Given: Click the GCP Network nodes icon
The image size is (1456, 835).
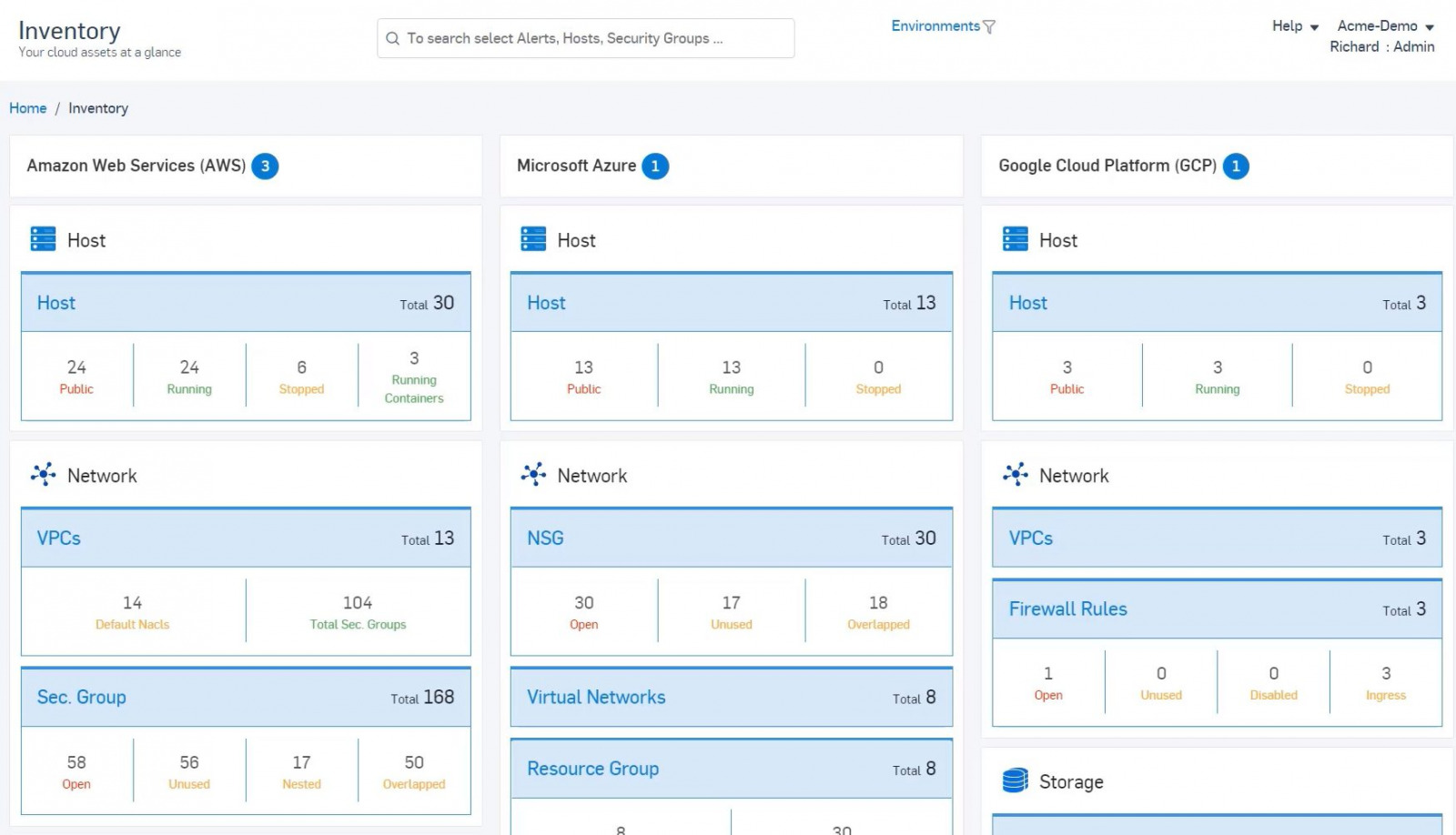Looking at the screenshot, I should (x=1016, y=474).
